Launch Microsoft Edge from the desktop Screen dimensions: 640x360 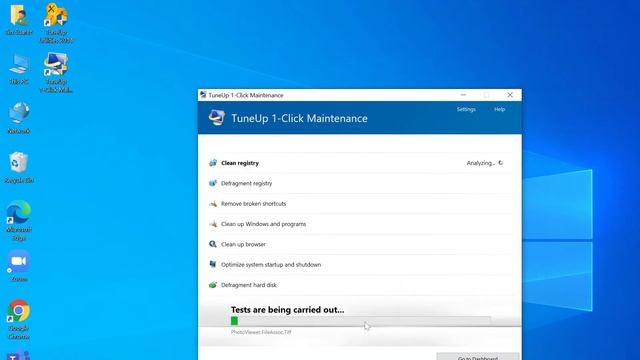[x=19, y=221]
